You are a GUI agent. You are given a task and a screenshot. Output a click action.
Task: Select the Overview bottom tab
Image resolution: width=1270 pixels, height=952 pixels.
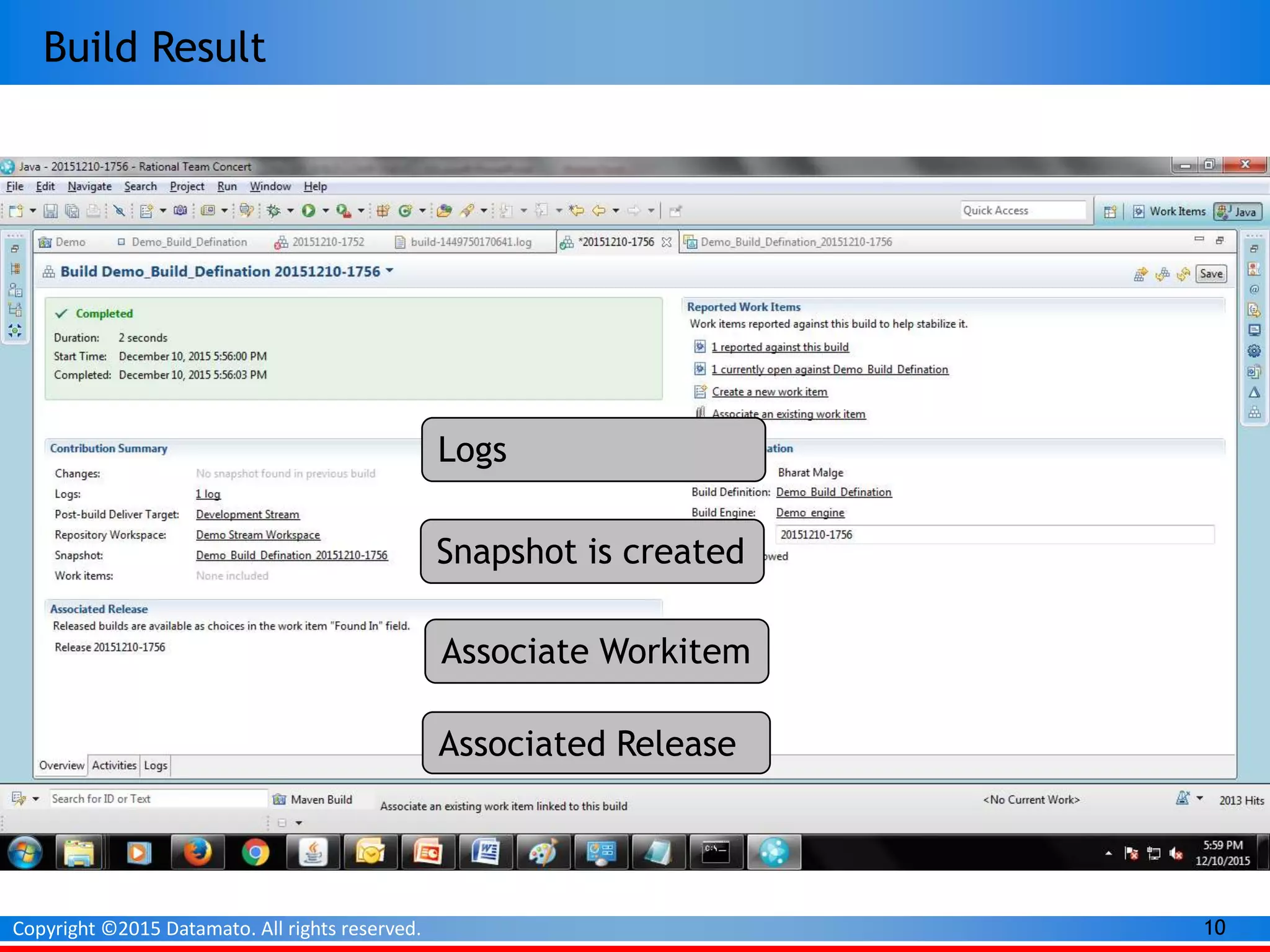click(x=61, y=766)
